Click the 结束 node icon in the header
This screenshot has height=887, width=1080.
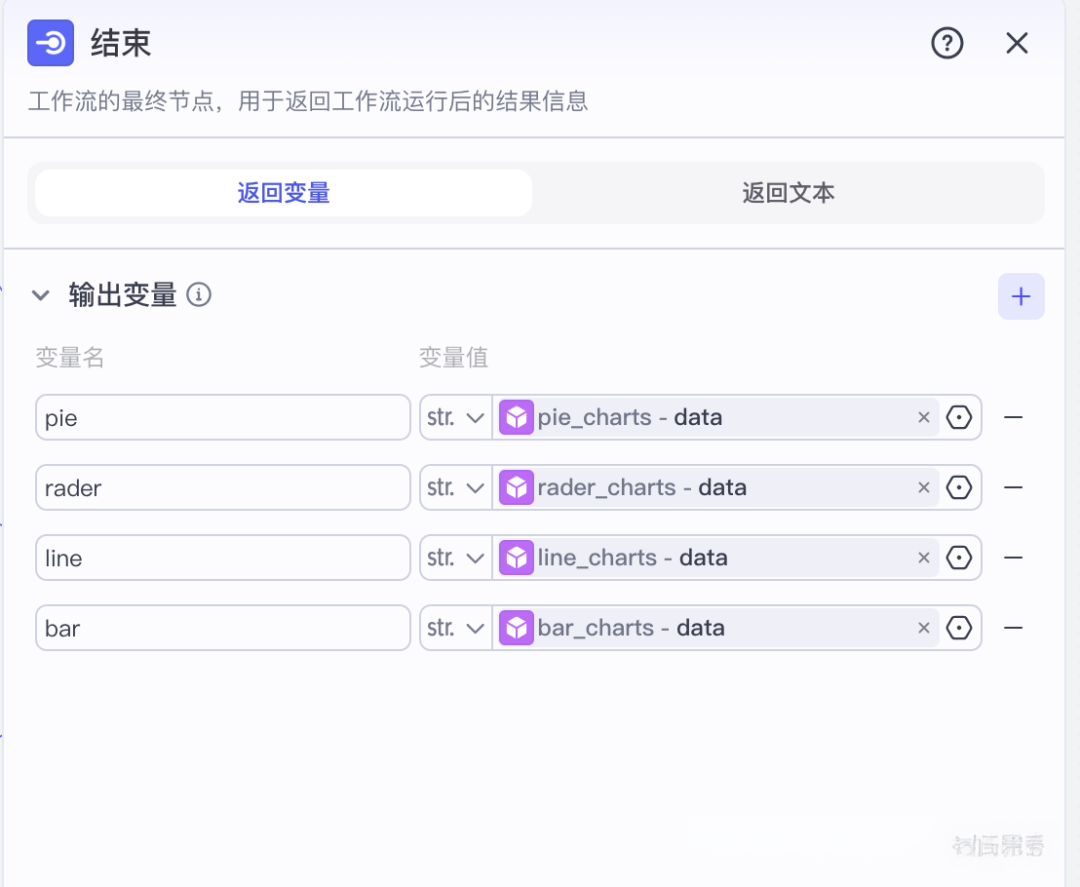(50, 43)
